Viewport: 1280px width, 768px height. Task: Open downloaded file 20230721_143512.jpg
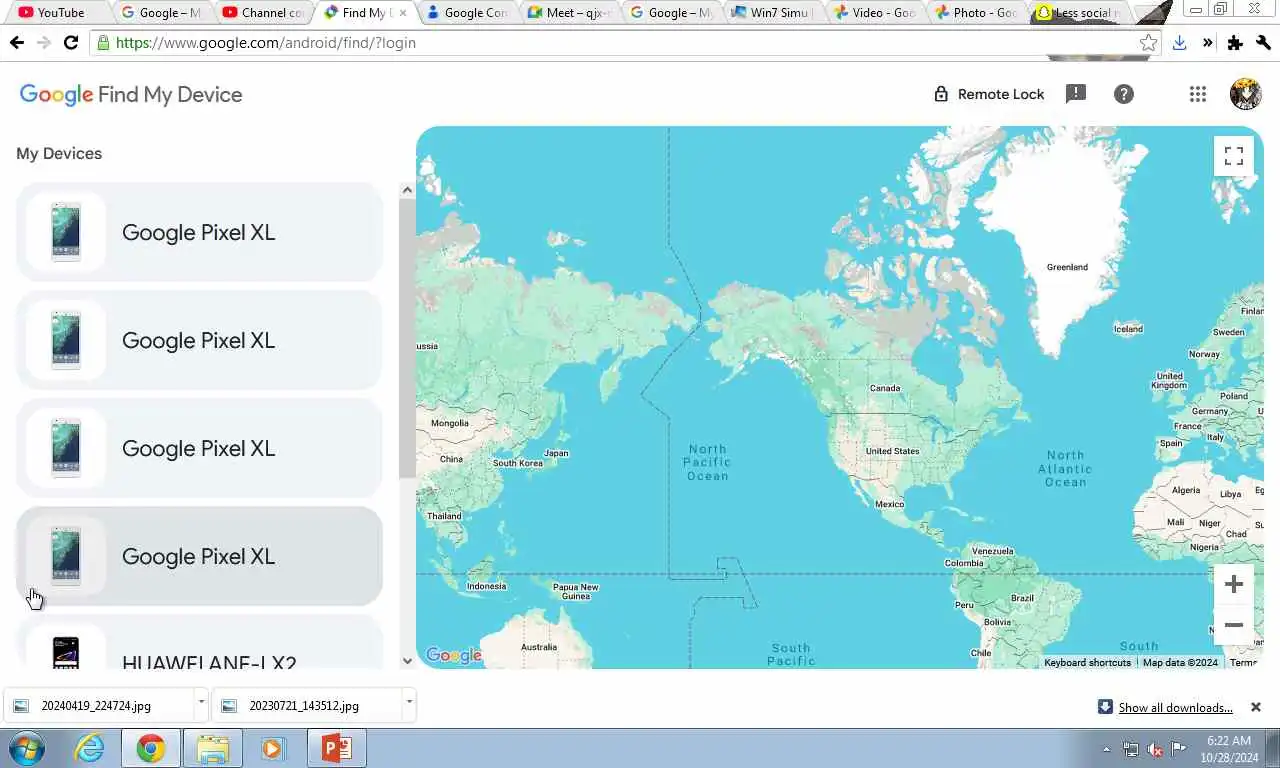click(304, 706)
